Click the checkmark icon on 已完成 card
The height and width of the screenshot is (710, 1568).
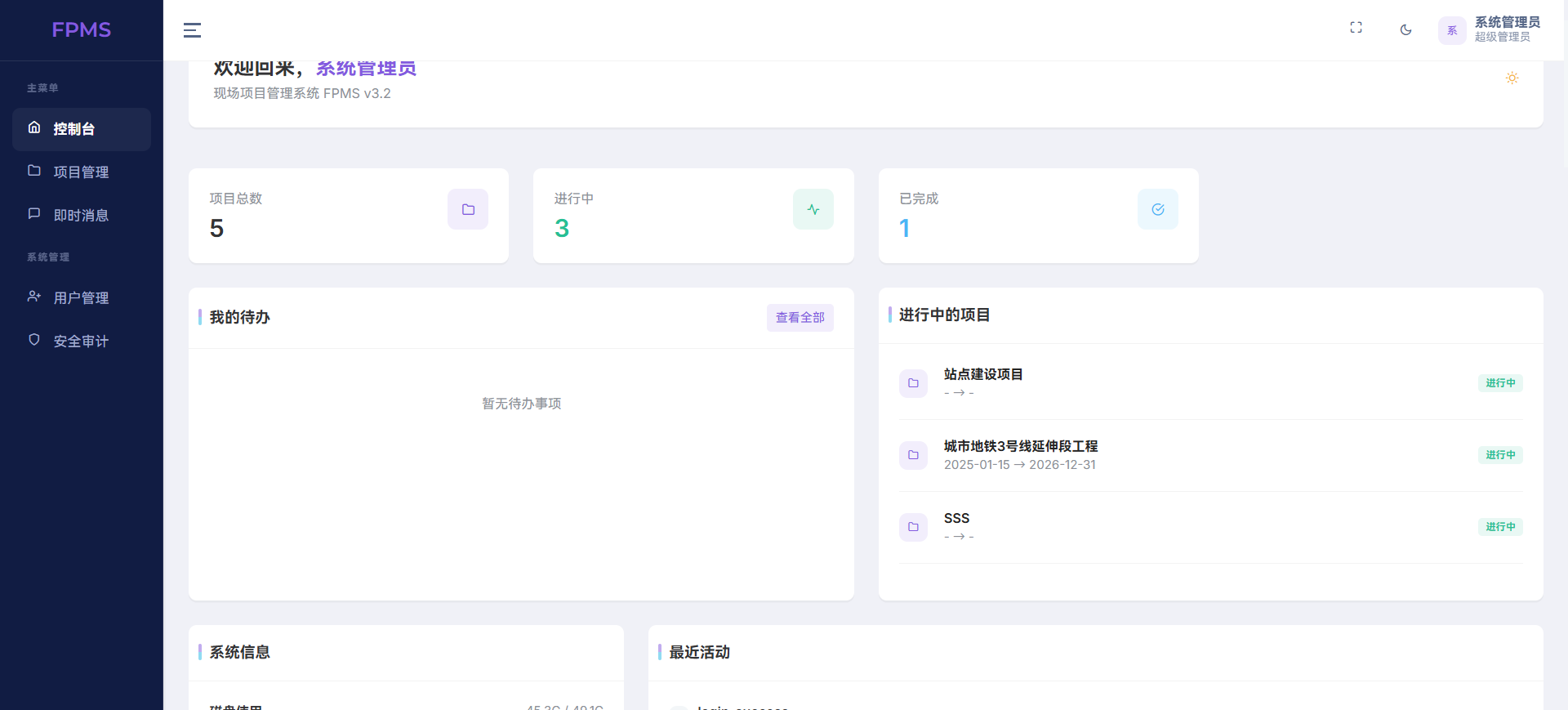click(1157, 210)
